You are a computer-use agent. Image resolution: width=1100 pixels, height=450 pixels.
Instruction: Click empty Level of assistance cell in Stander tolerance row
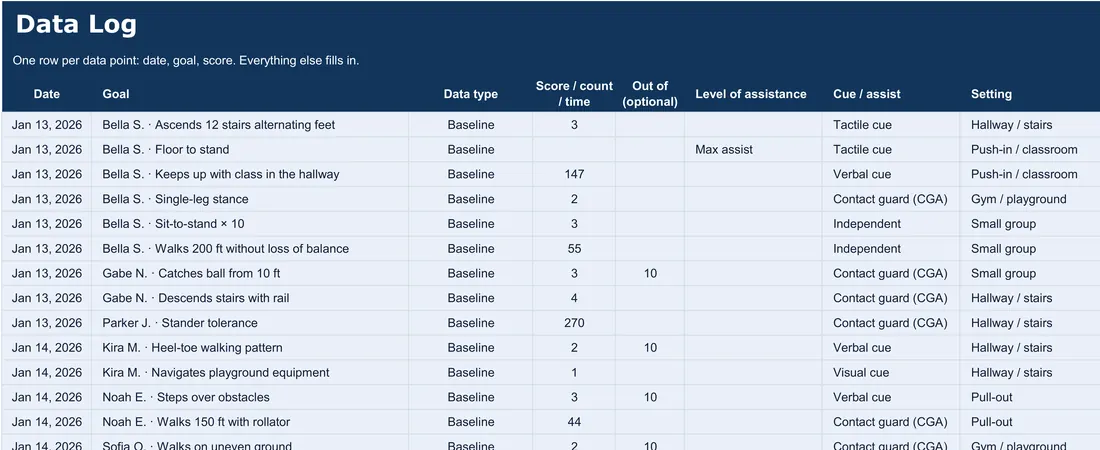(x=753, y=323)
